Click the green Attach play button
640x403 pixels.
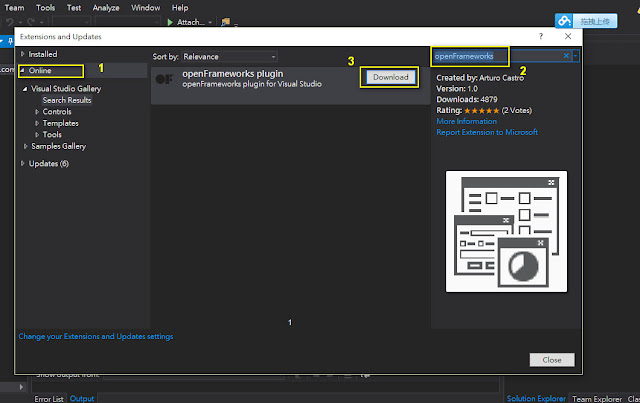(170, 22)
